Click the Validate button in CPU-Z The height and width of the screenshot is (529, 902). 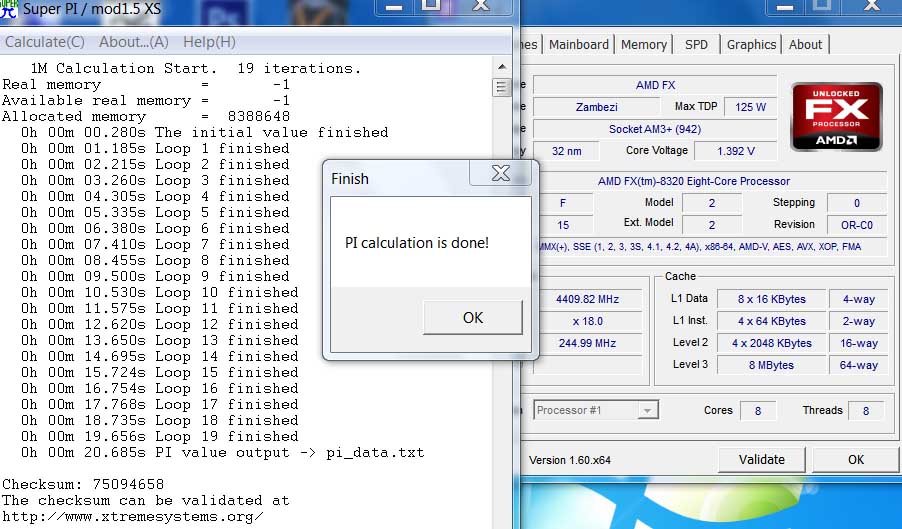tap(762, 459)
